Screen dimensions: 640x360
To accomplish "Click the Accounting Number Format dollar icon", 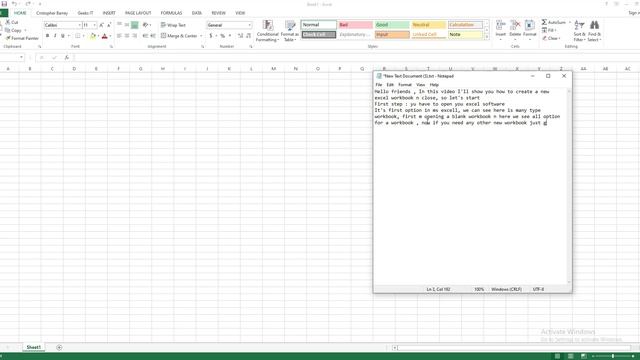I will (211, 36).
